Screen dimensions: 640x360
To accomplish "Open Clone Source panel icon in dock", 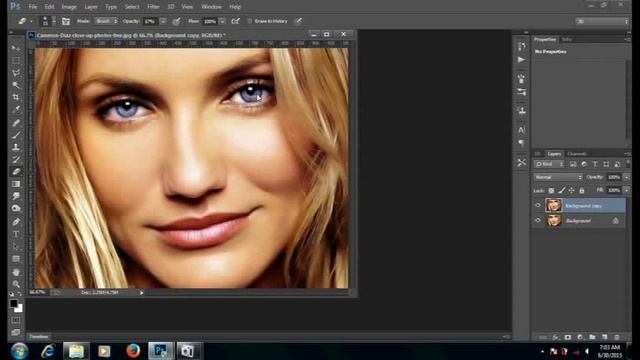I will 521,110.
